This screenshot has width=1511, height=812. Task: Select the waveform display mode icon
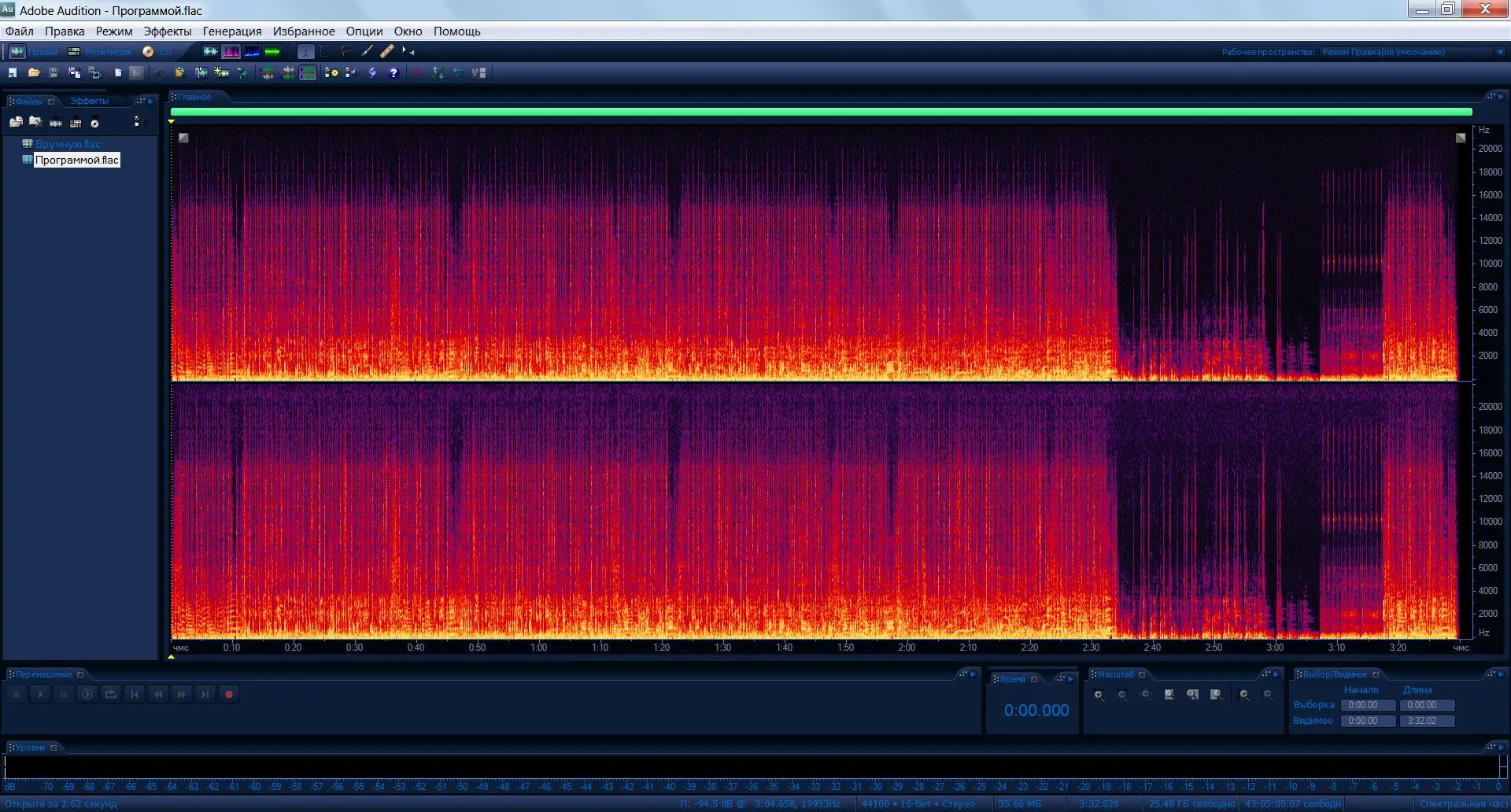tap(210, 52)
